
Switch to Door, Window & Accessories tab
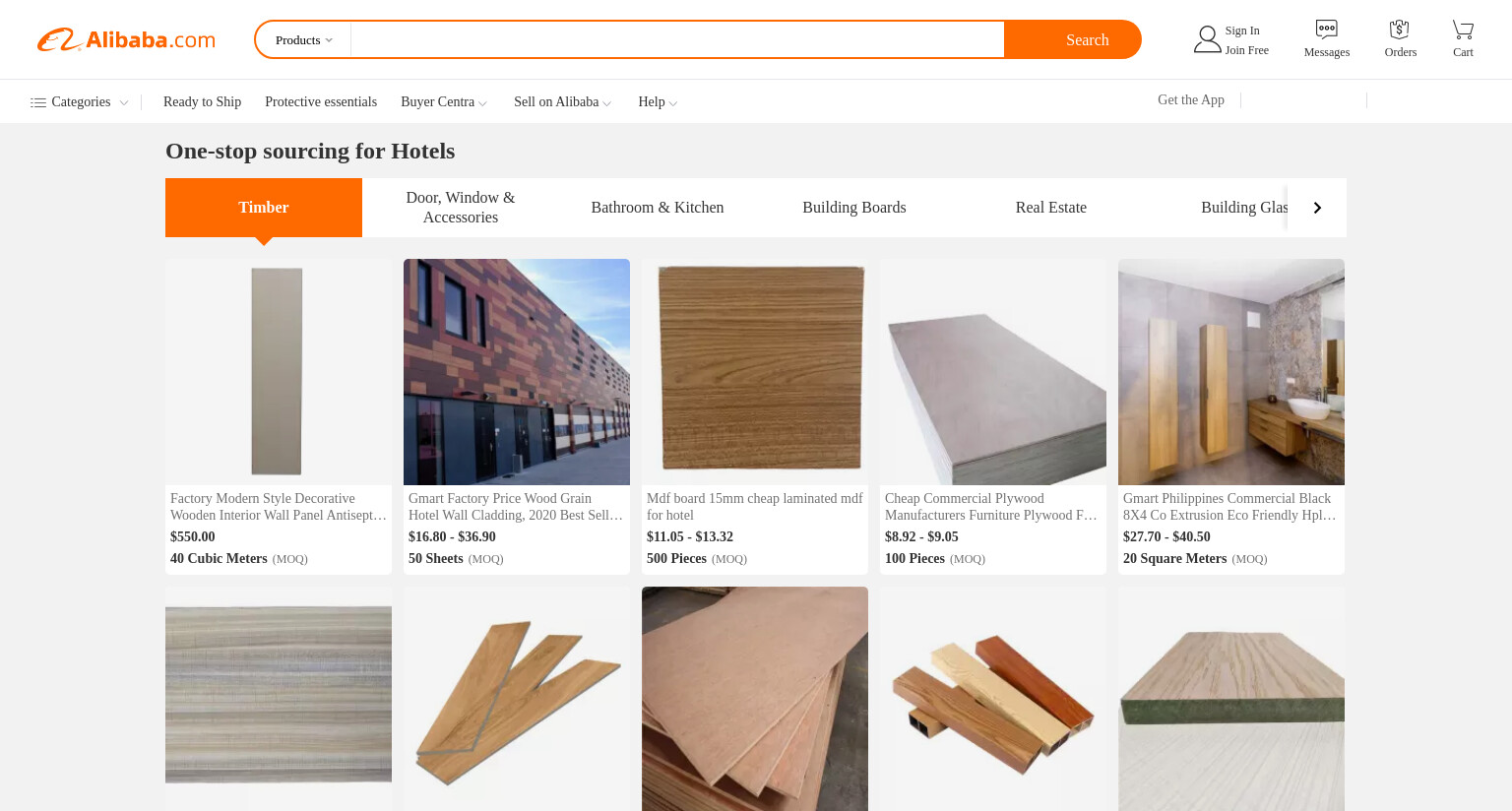[x=461, y=208]
